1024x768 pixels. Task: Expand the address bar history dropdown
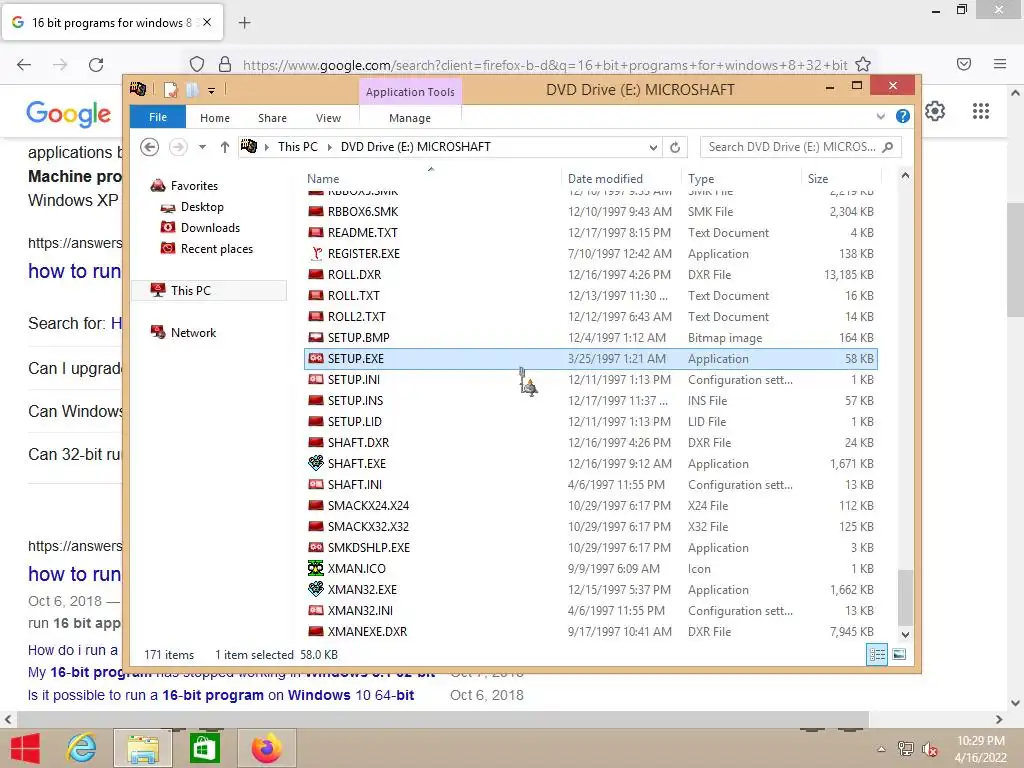[x=653, y=148]
